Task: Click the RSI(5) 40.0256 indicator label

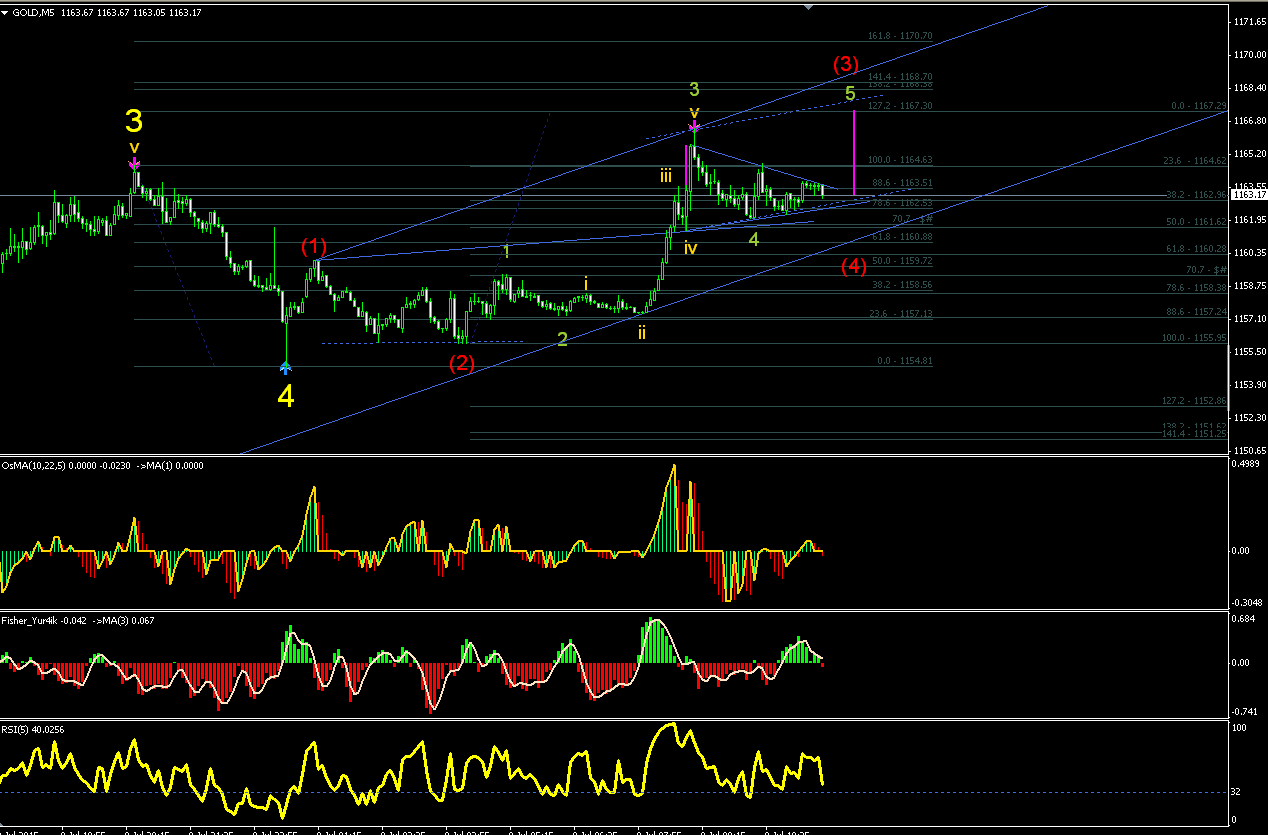Action: (x=32, y=729)
